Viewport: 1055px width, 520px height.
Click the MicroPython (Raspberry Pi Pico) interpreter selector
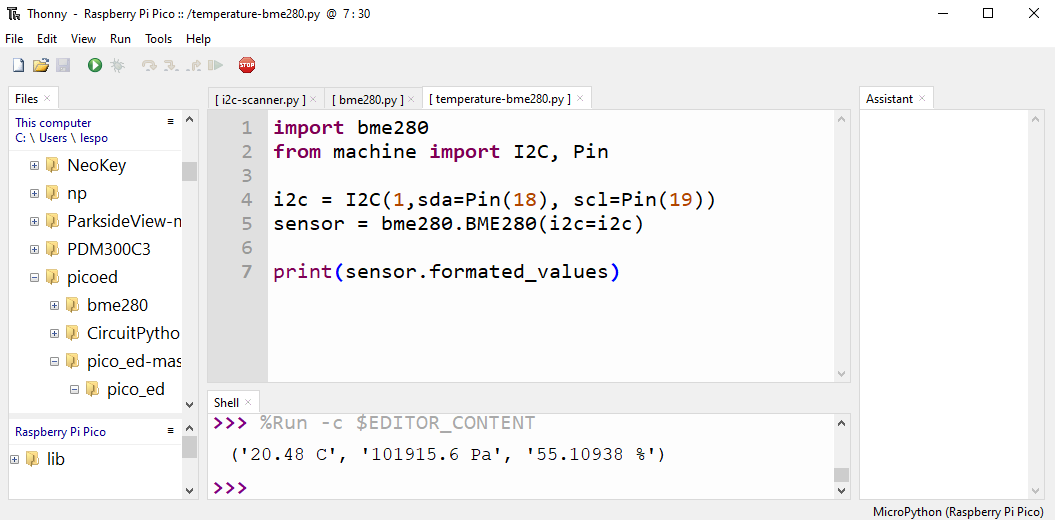click(x=957, y=511)
